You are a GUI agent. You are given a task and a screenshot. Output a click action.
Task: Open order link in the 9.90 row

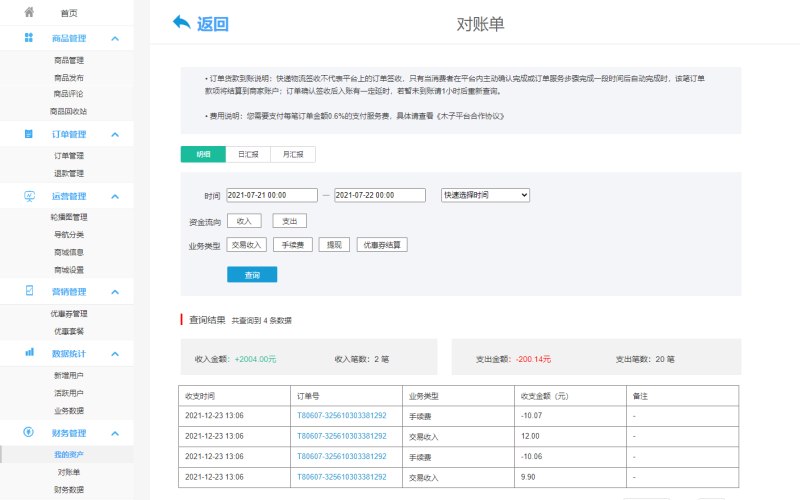(342, 477)
